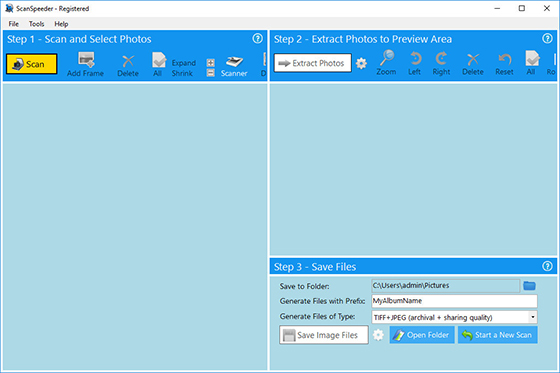Click the Shrink minus icon
Viewport: 560px width, 373px height.
tap(211, 73)
